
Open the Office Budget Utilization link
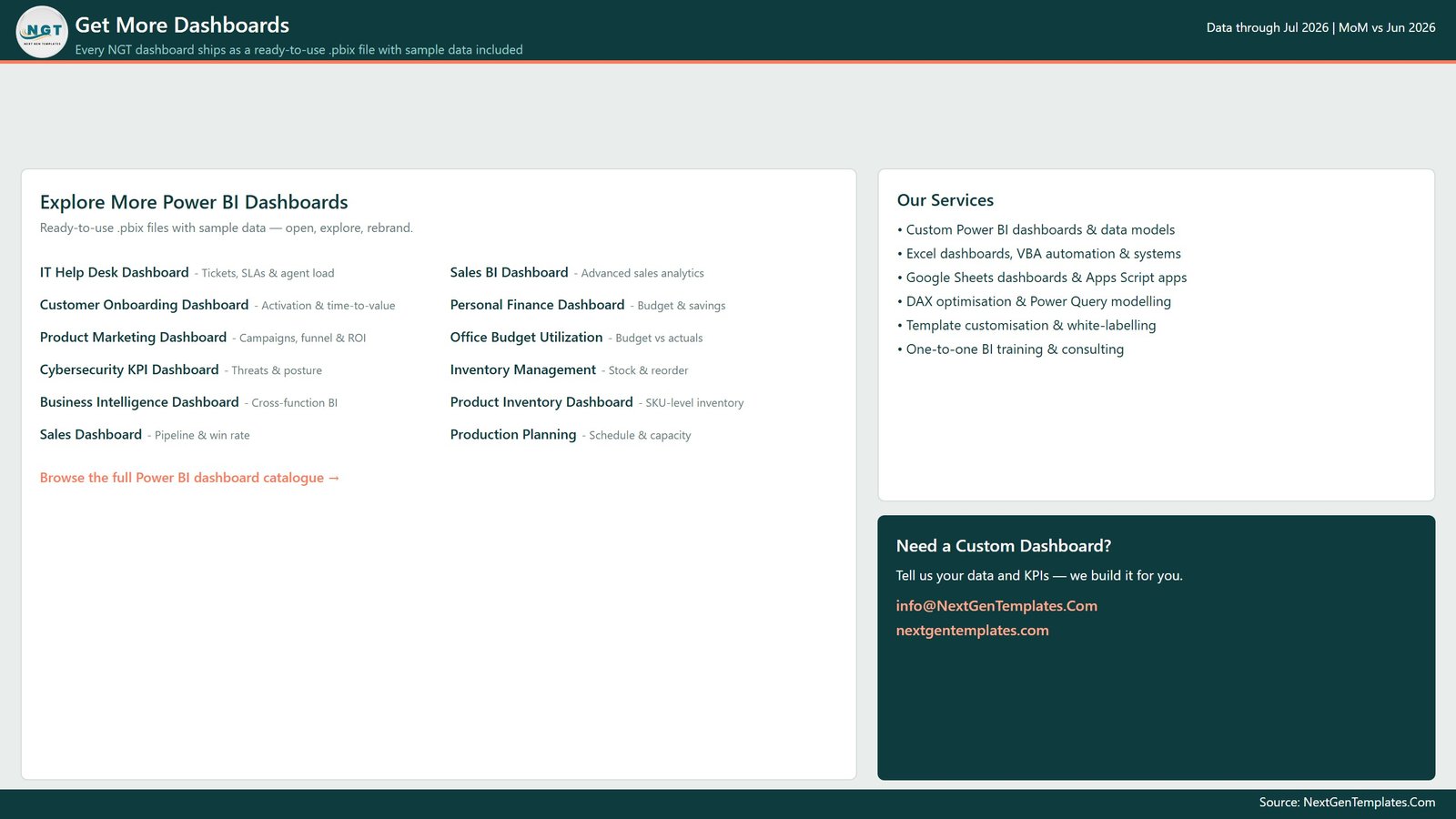(x=526, y=338)
